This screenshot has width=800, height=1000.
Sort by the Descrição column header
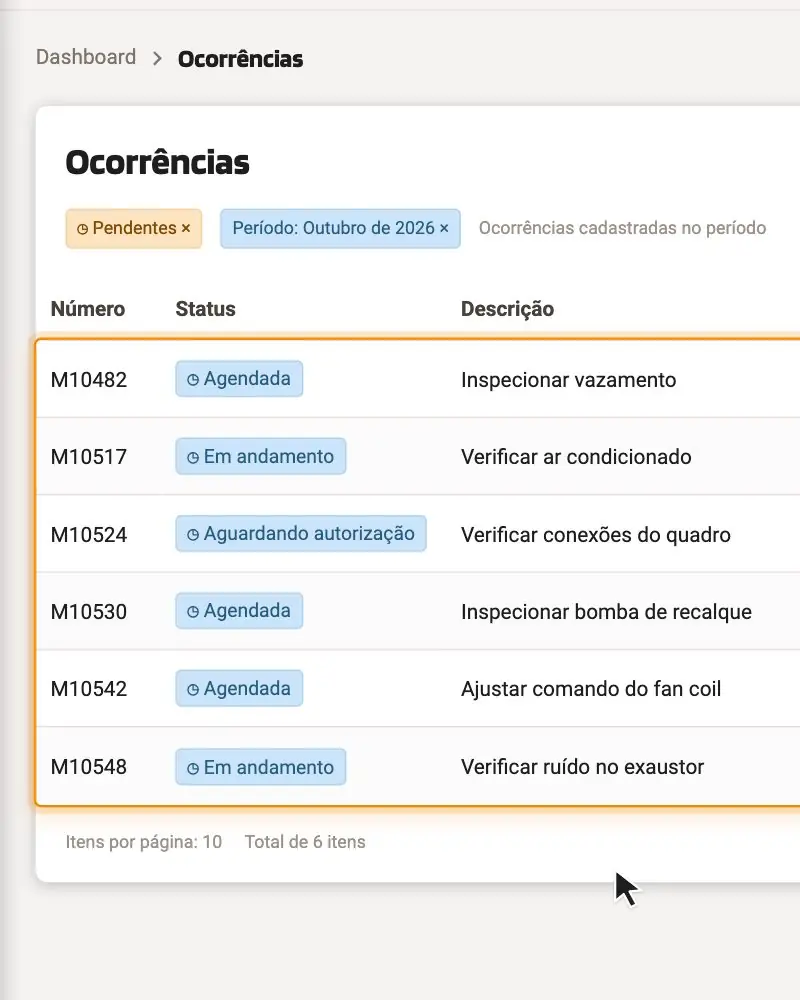point(507,309)
